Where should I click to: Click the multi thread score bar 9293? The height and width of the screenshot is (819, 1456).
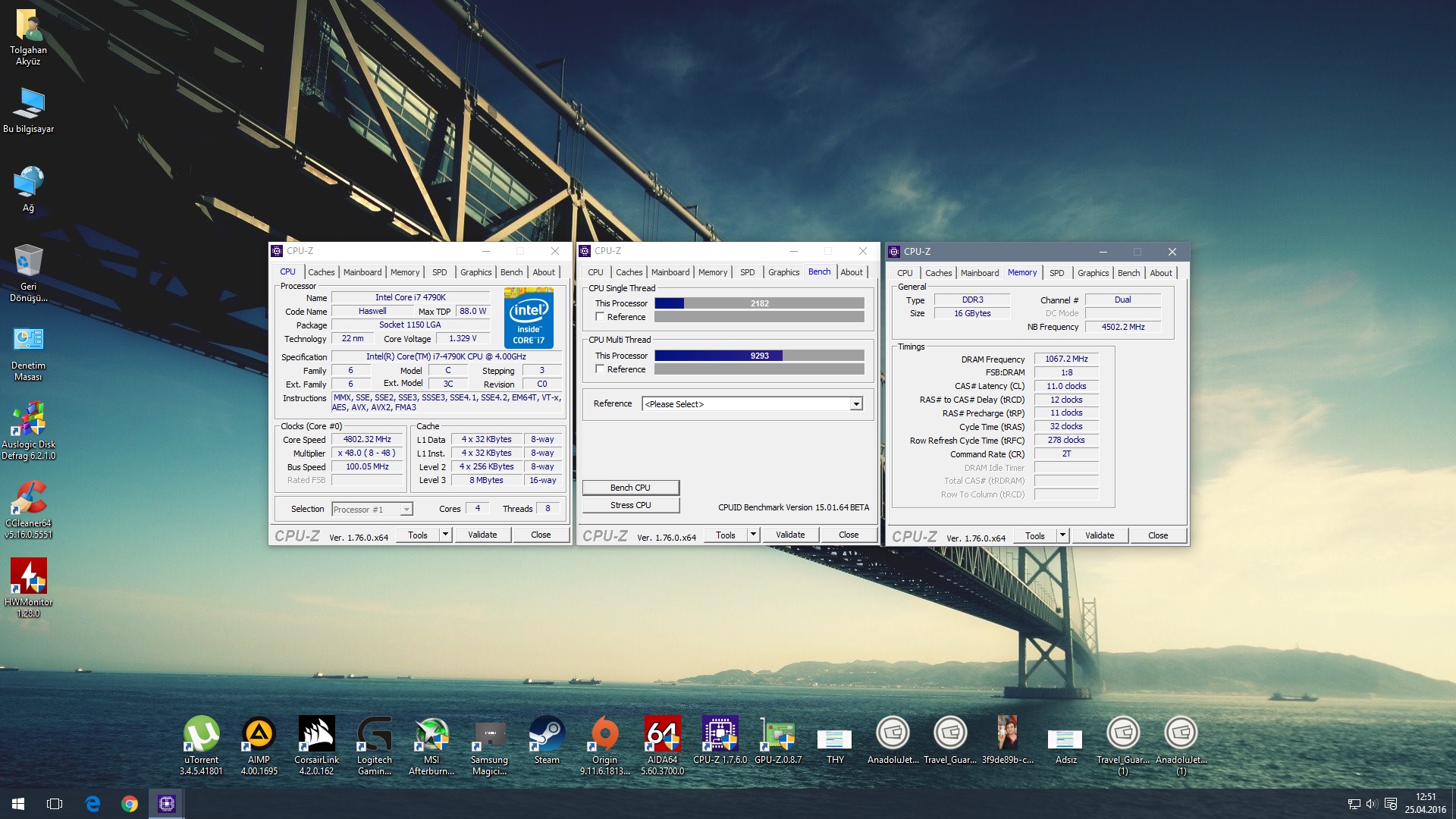click(758, 356)
